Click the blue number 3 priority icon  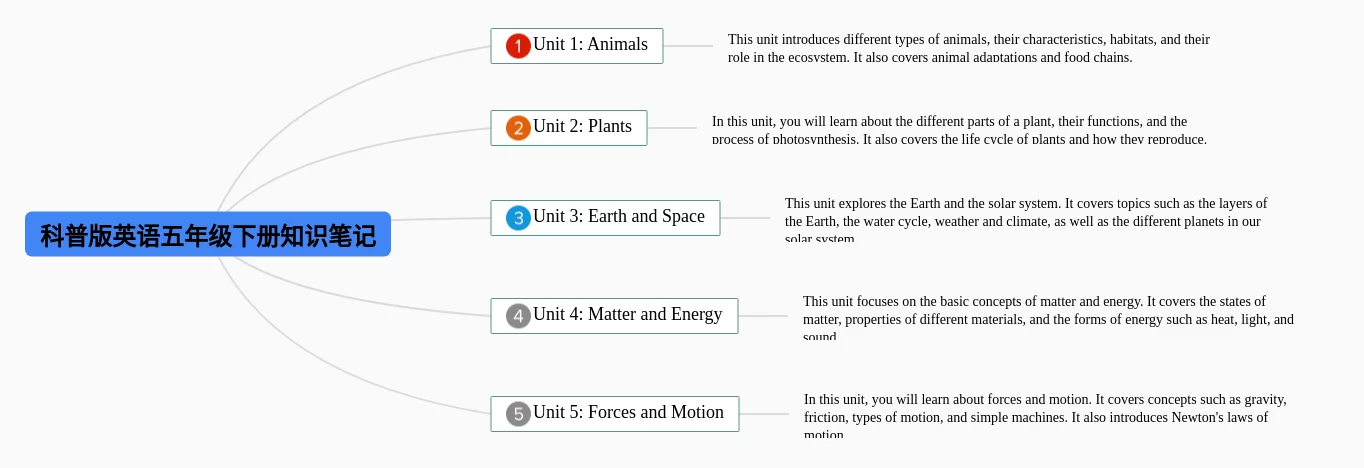point(518,218)
